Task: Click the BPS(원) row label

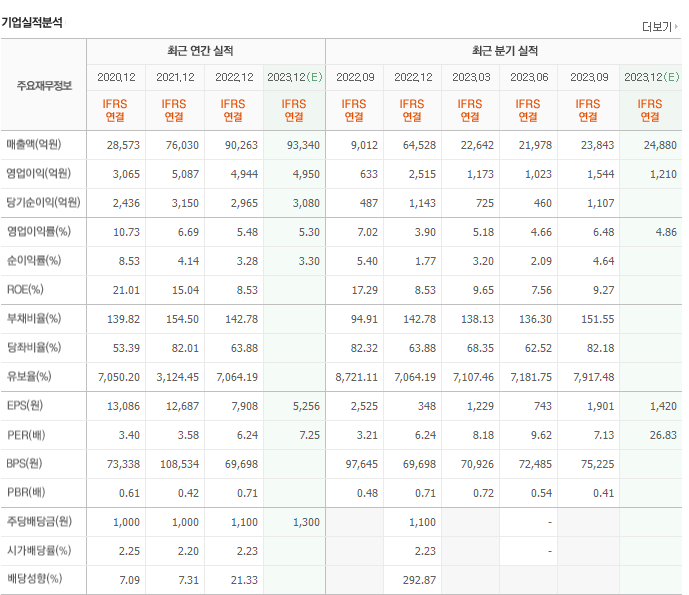Action: pos(24,463)
